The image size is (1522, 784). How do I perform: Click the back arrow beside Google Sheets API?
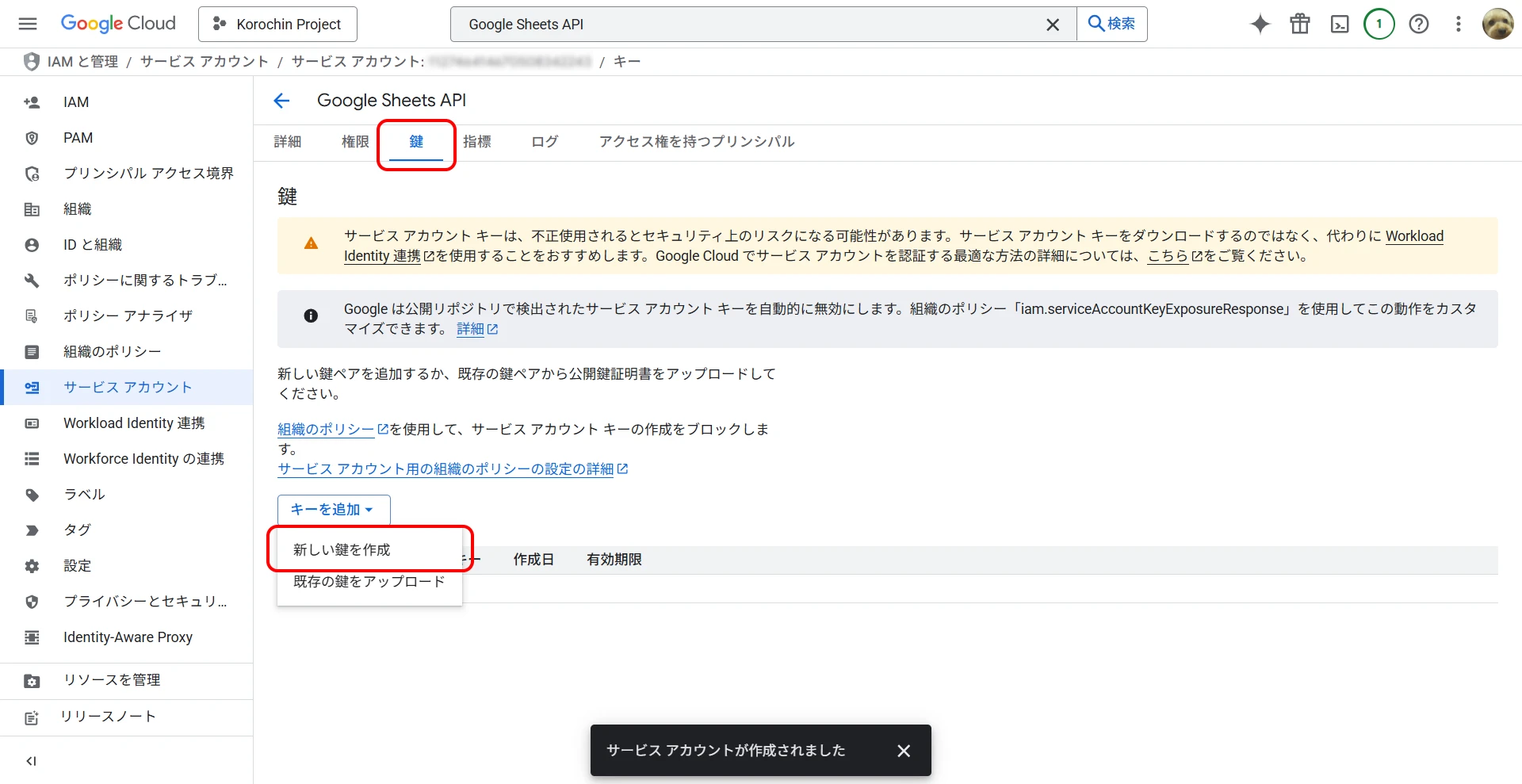(281, 101)
